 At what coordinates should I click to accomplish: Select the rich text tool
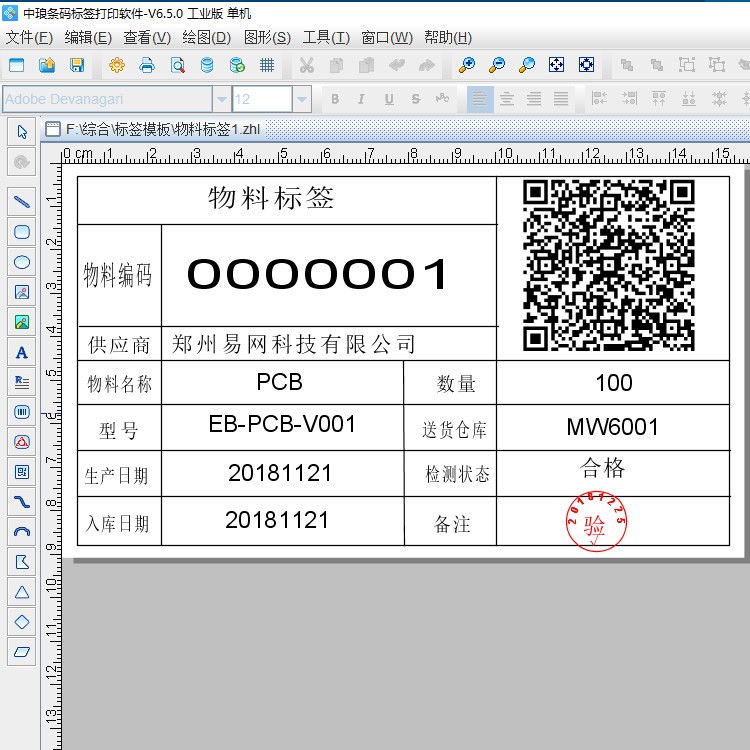(x=22, y=382)
